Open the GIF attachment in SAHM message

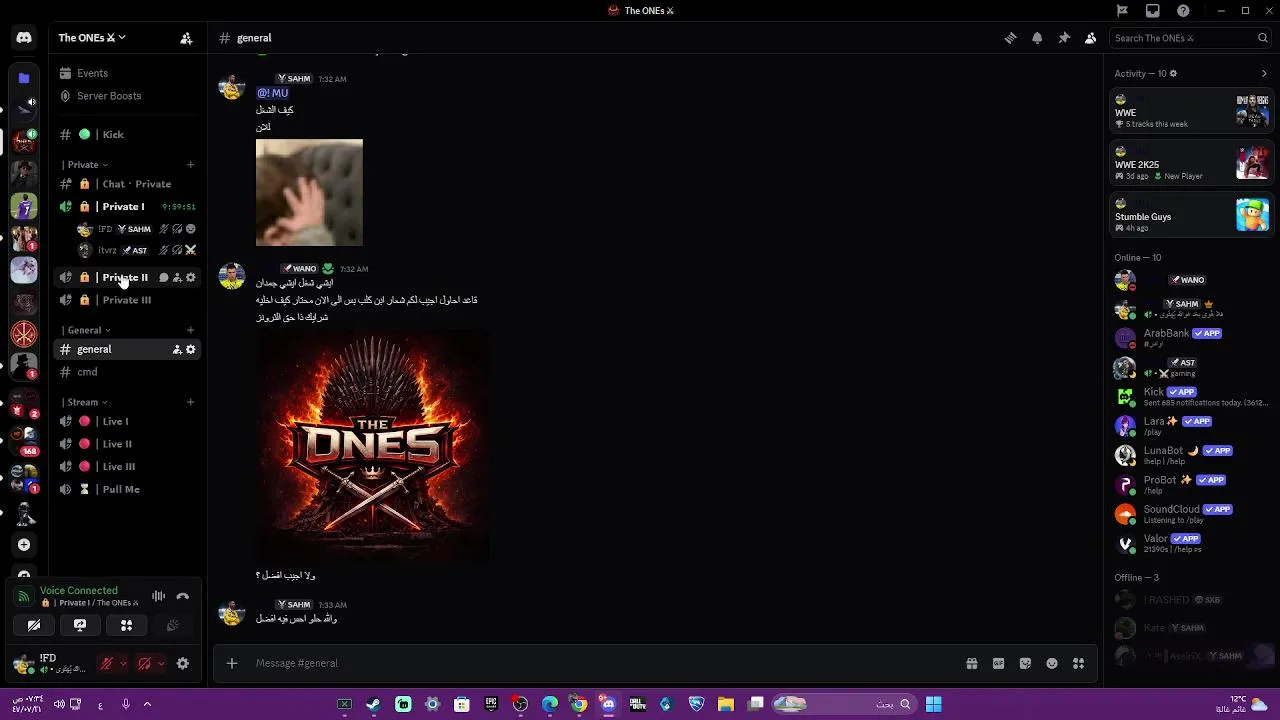pyautogui.click(x=309, y=193)
